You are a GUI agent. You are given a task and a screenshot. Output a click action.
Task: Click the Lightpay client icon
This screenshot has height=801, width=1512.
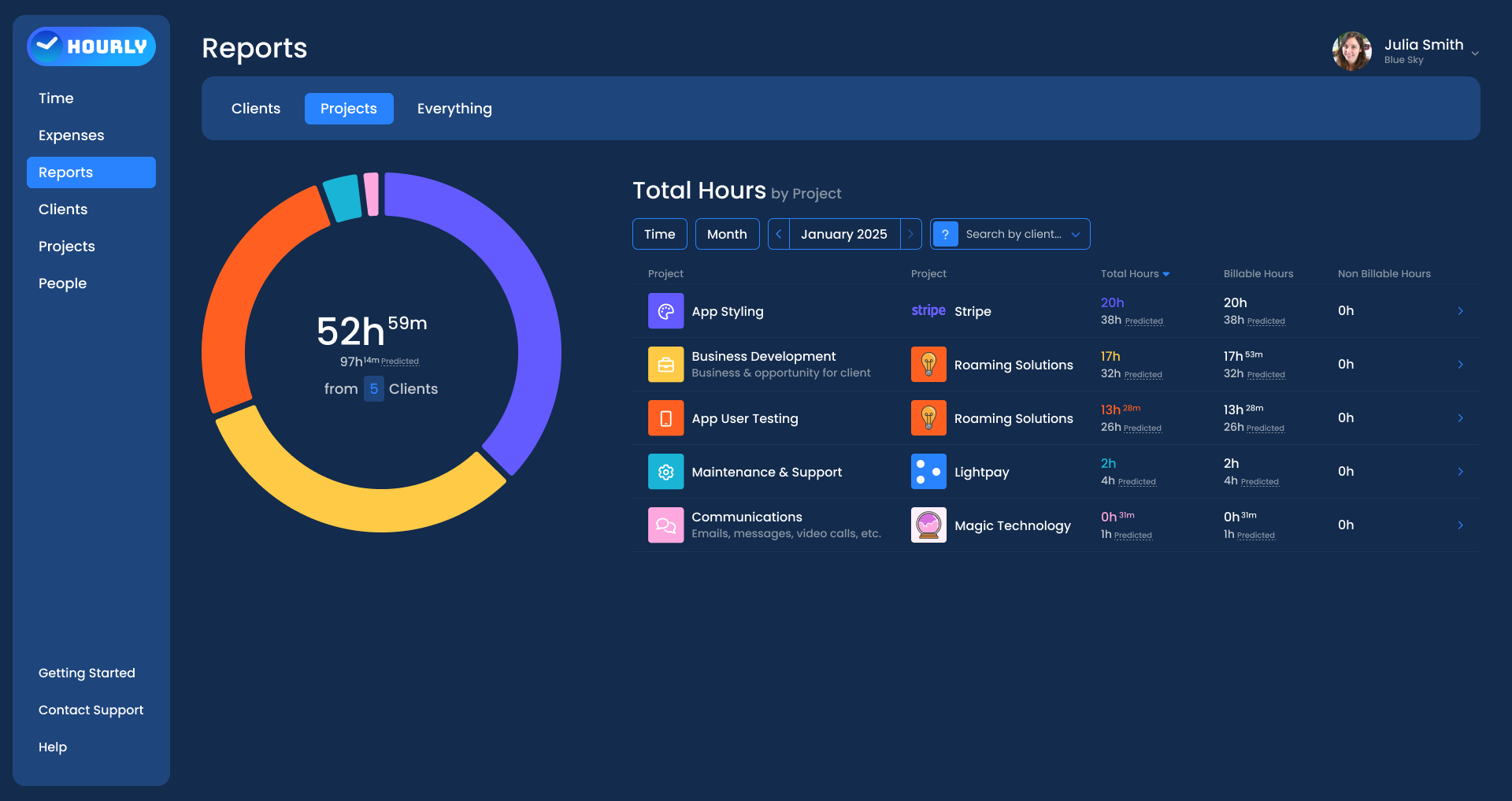click(x=928, y=472)
